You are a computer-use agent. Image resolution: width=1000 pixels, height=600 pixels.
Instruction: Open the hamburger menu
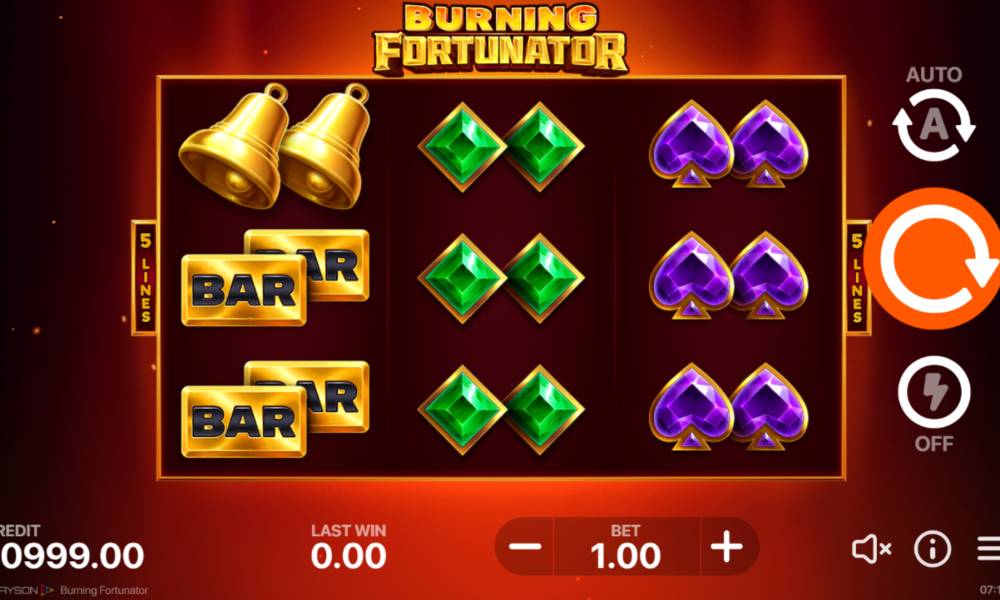(989, 548)
